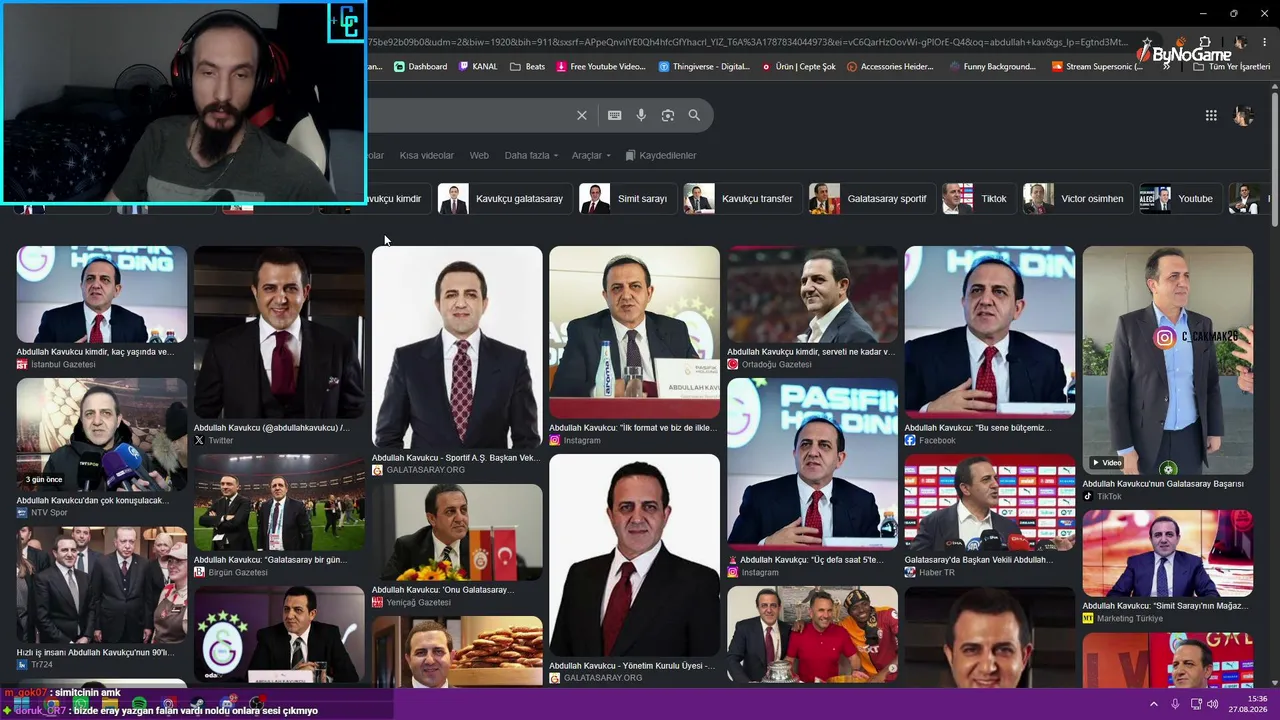The image size is (1280, 720).
Task: Open the Free Youtube Video bookmark
Action: click(x=601, y=67)
